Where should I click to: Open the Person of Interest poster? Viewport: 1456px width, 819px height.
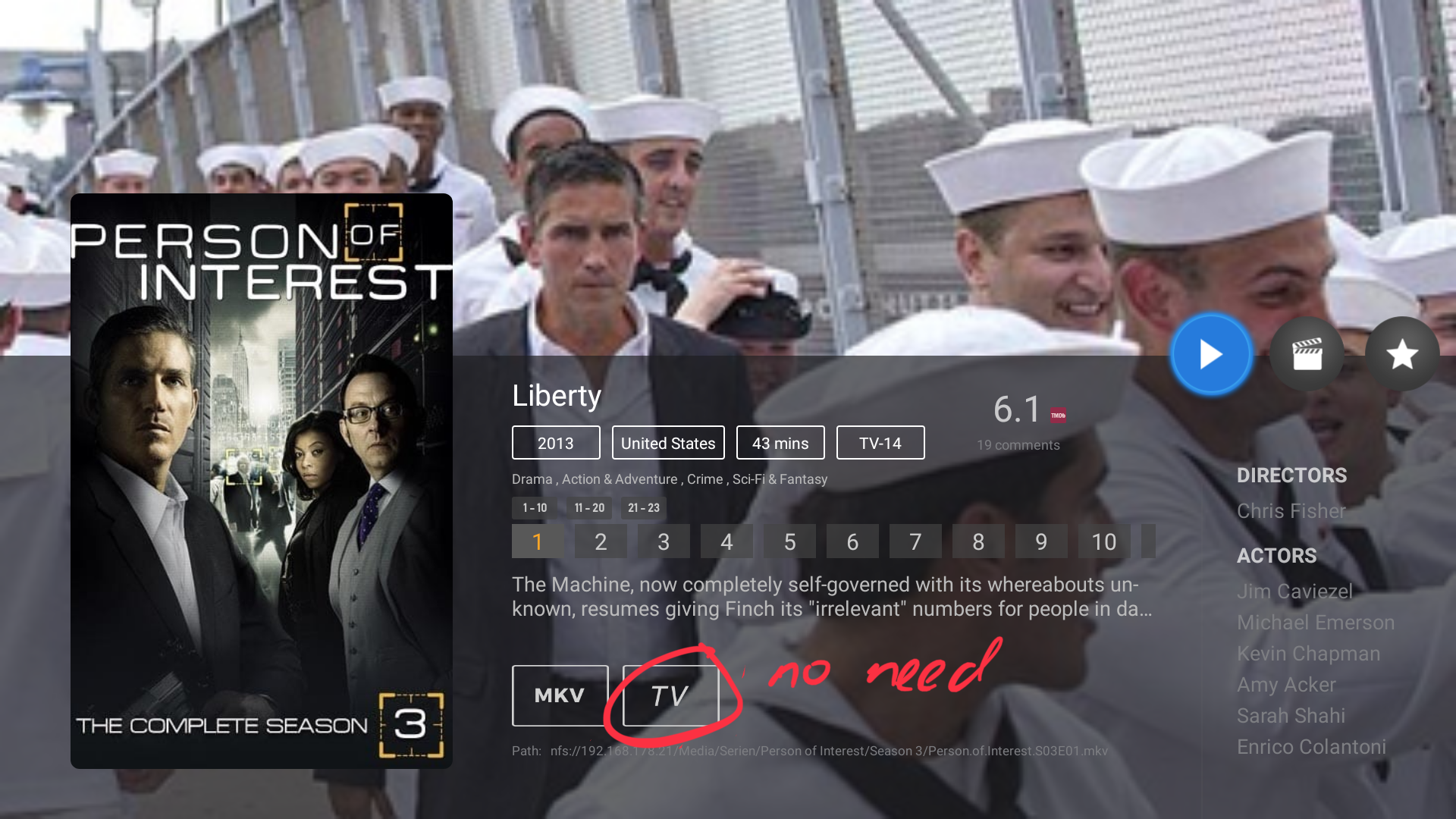point(262,481)
